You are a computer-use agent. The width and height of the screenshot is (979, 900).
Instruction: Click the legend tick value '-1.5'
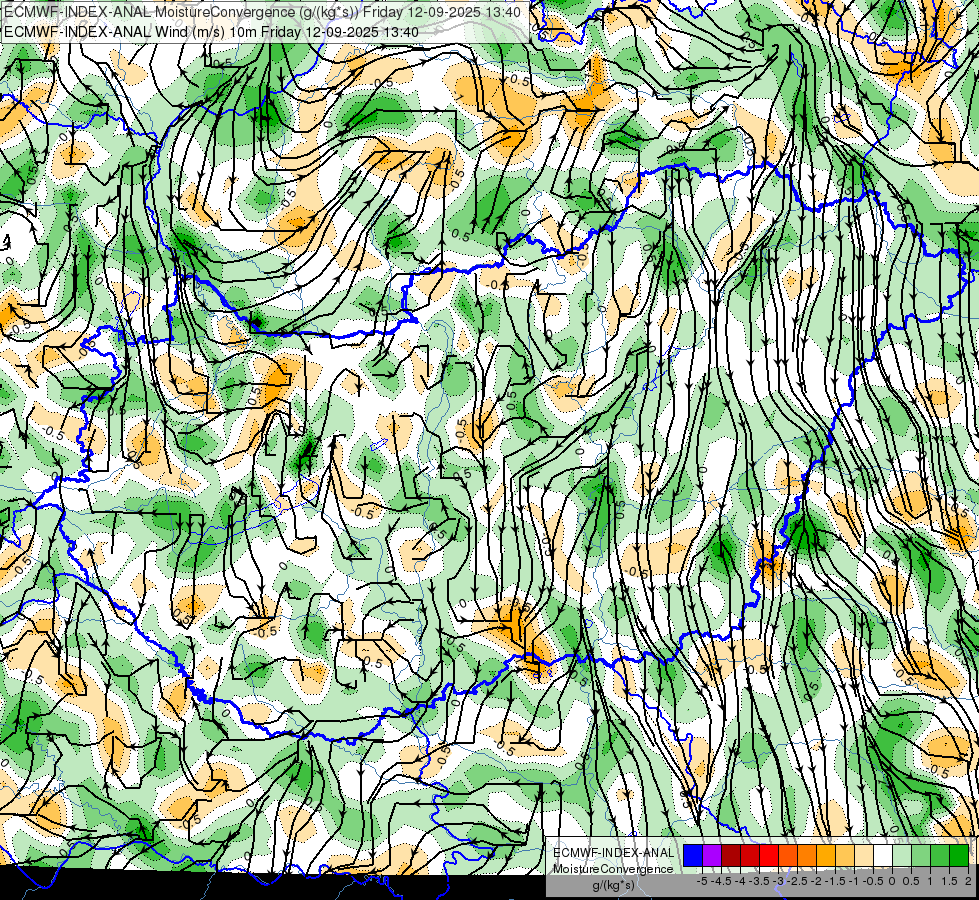coord(835,881)
